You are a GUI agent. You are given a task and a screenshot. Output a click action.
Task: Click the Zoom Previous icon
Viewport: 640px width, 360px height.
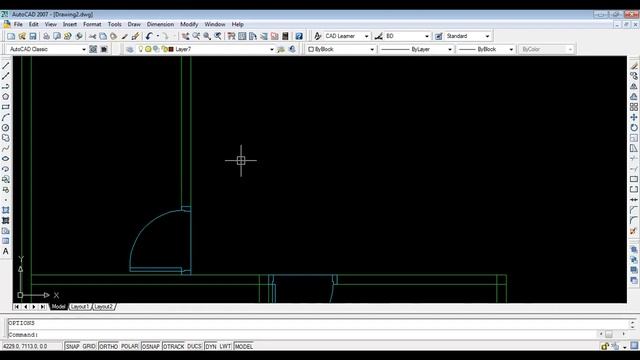coord(218,36)
